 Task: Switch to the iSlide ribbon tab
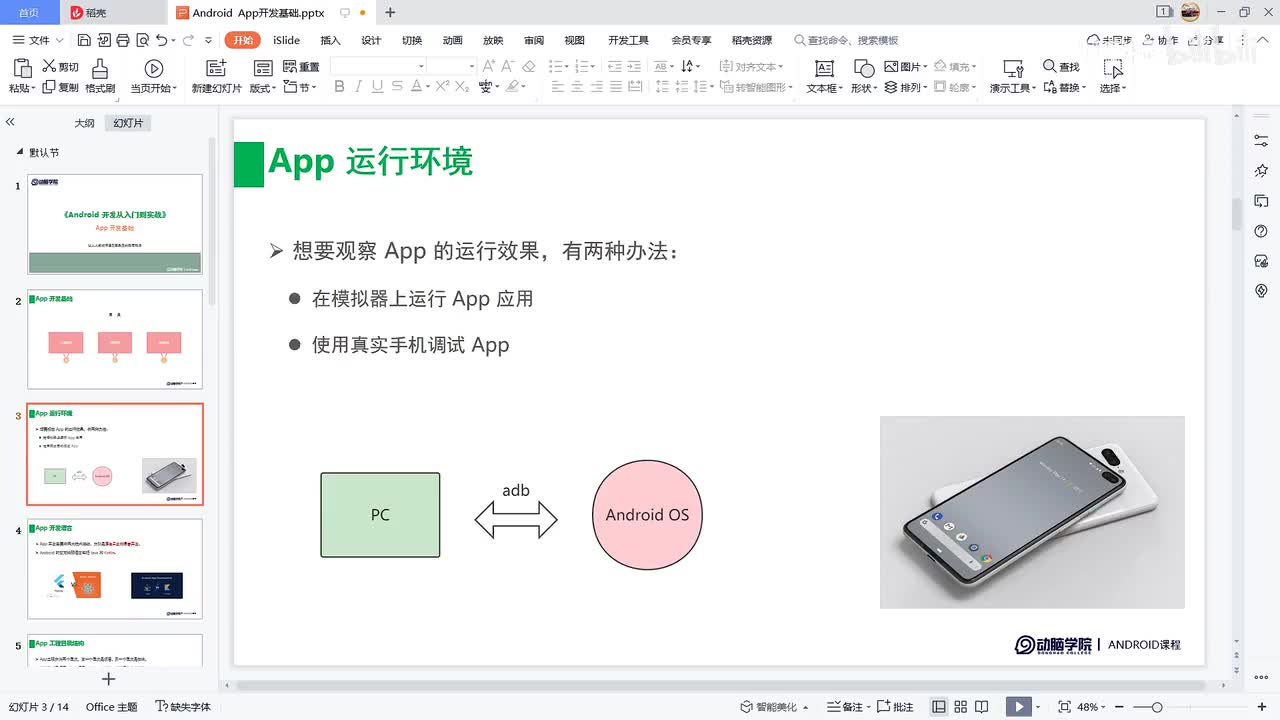pyautogui.click(x=286, y=40)
